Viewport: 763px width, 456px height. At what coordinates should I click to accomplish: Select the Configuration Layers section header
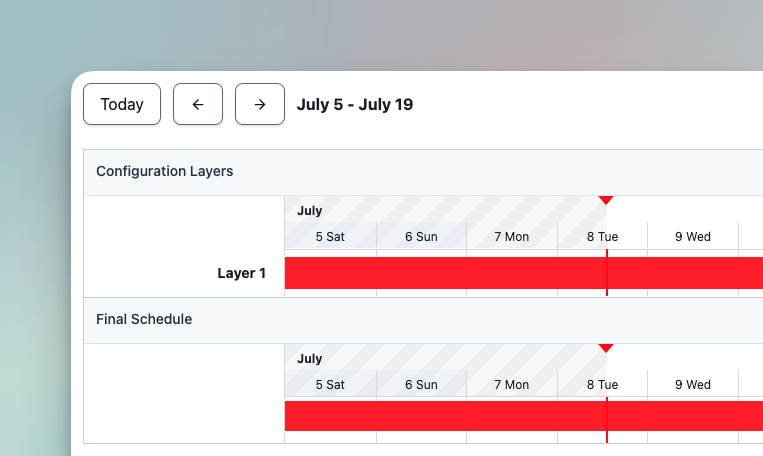click(x=165, y=171)
